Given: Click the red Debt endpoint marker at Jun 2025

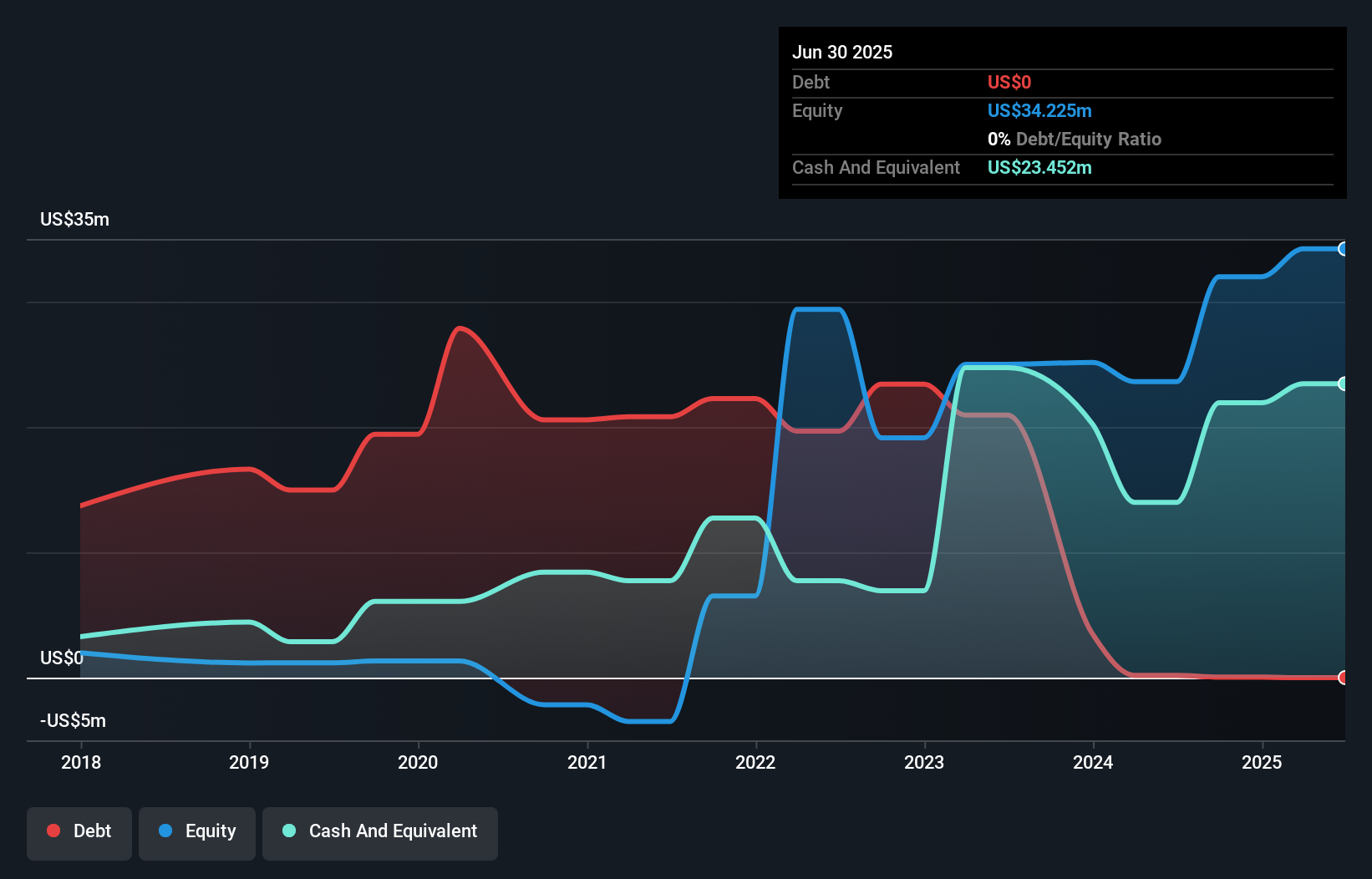Looking at the screenshot, I should click(1343, 678).
